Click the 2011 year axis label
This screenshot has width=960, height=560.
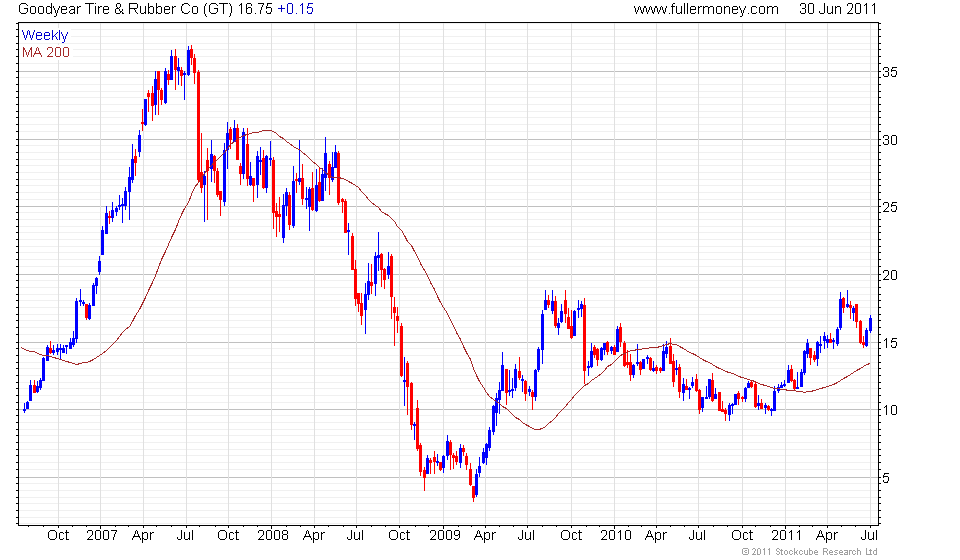point(787,536)
